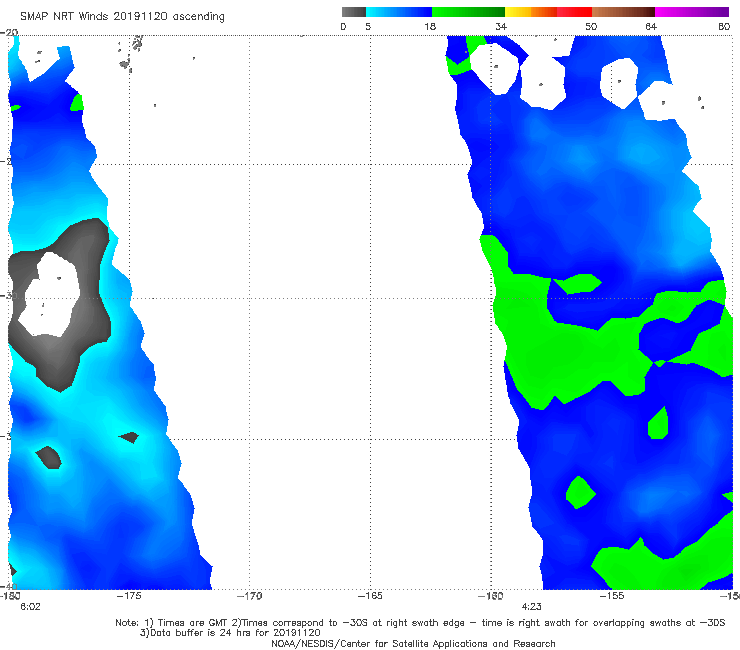Screen dimensions: 740x650
Task: Select the gray segment of the color bar
Action: [x=354, y=12]
